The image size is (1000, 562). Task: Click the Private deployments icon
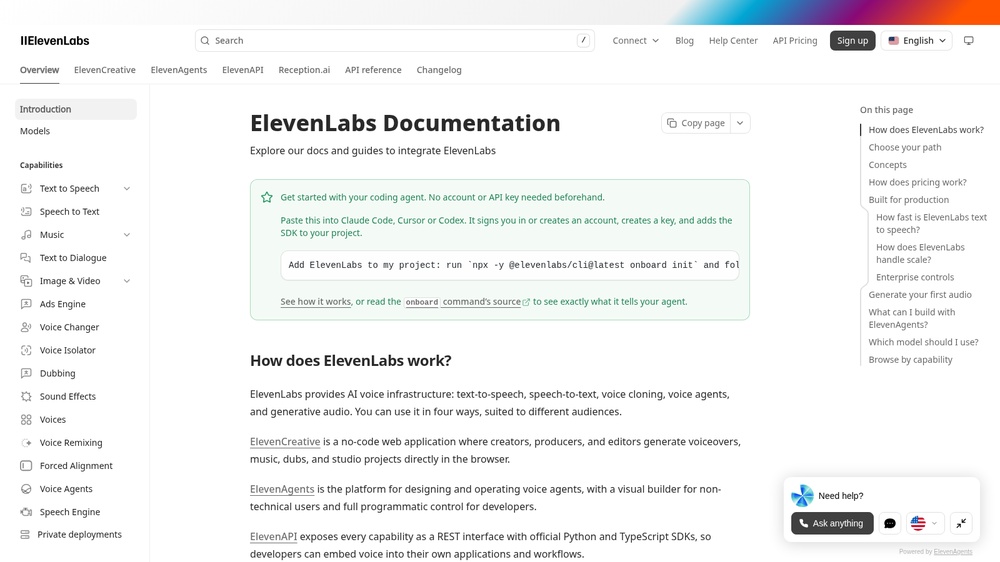(25, 535)
